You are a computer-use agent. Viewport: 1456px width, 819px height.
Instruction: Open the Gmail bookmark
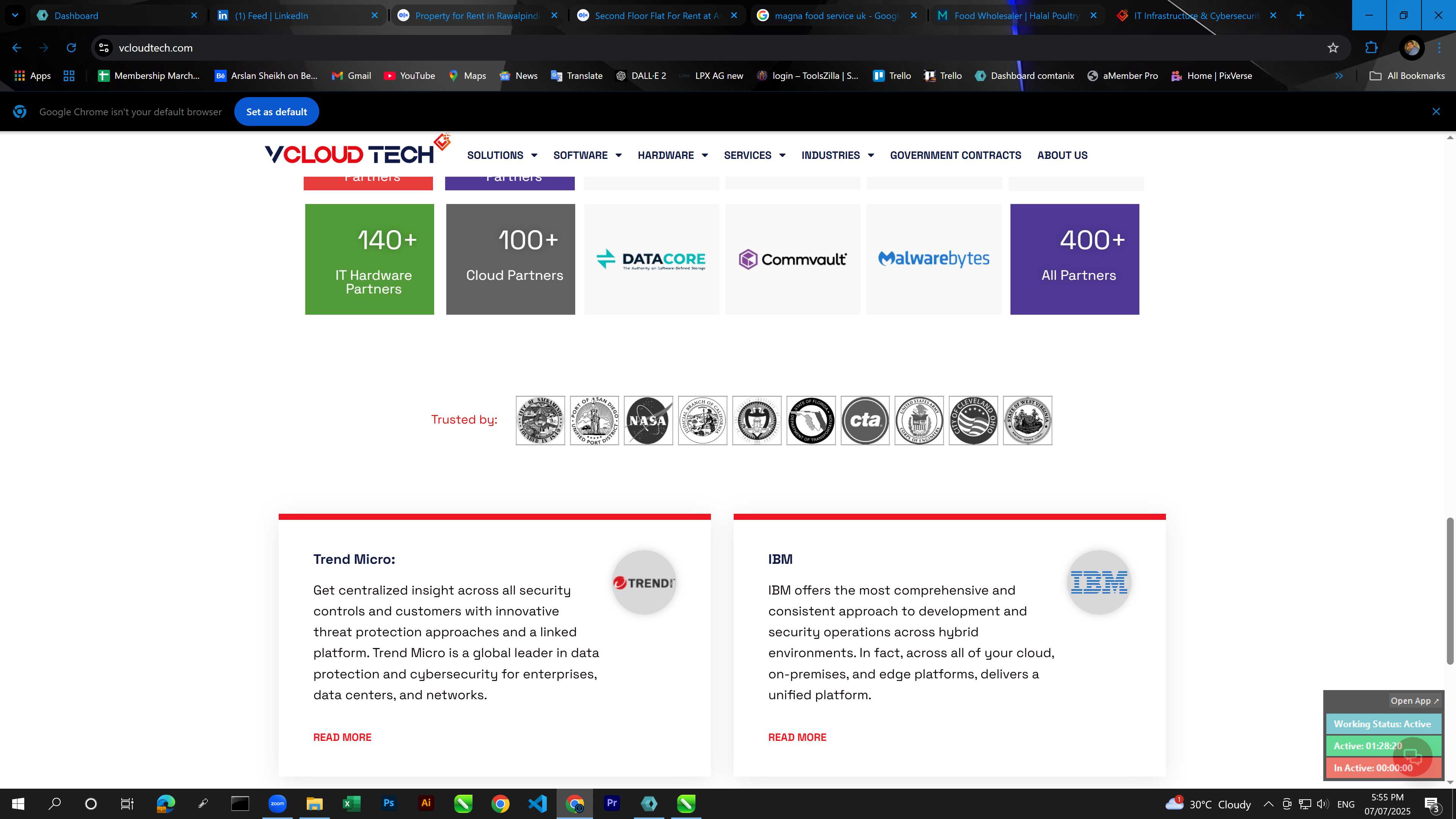pos(351,76)
